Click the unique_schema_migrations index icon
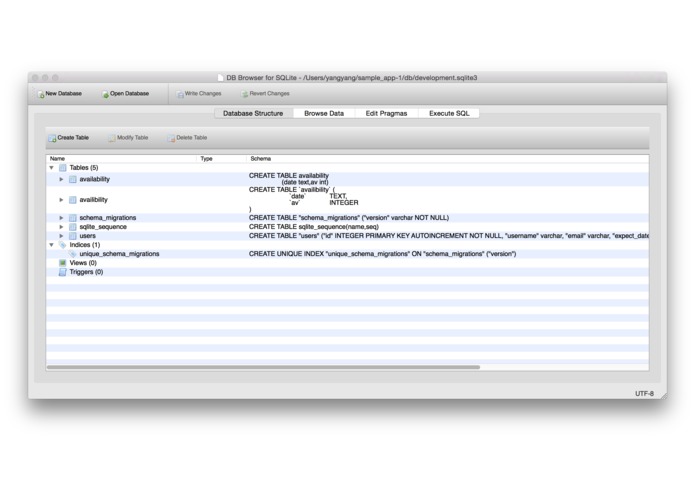The image size is (695, 494). (x=73, y=254)
